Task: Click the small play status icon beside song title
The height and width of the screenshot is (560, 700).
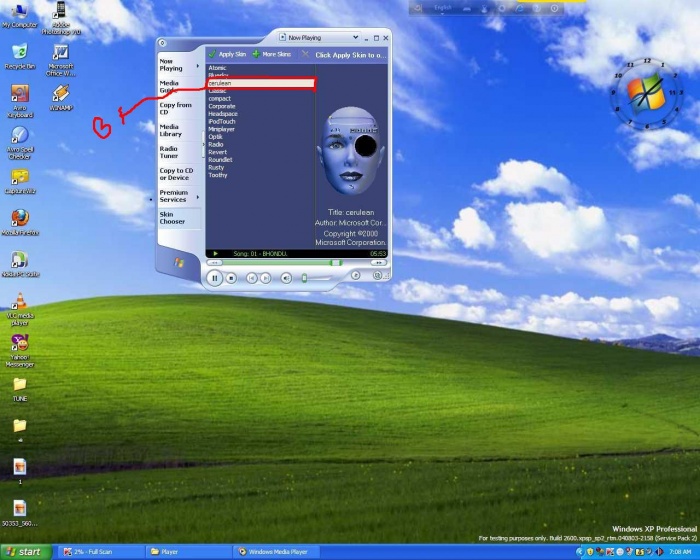Action: click(216, 254)
